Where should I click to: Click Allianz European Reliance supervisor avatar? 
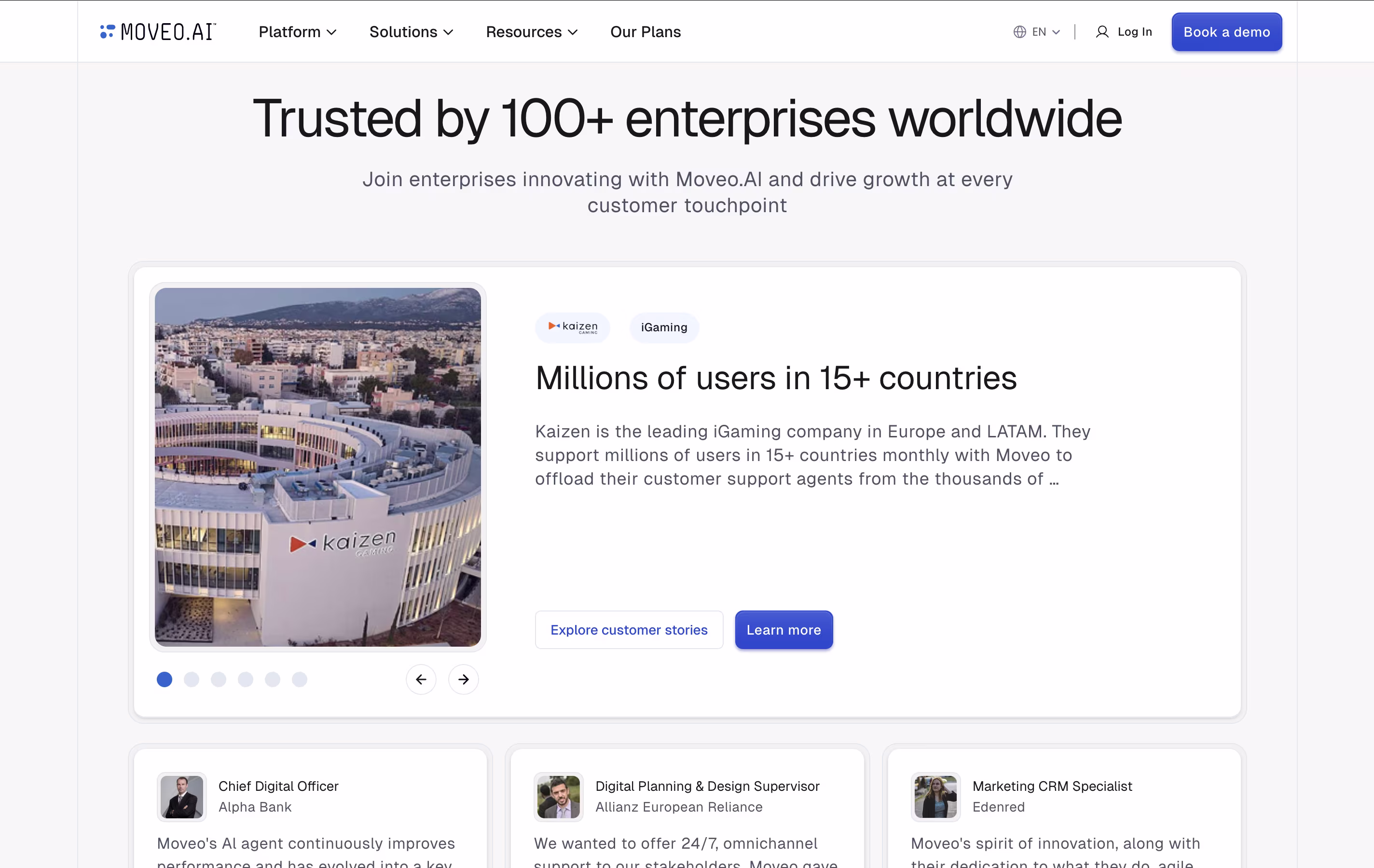pyautogui.click(x=559, y=797)
